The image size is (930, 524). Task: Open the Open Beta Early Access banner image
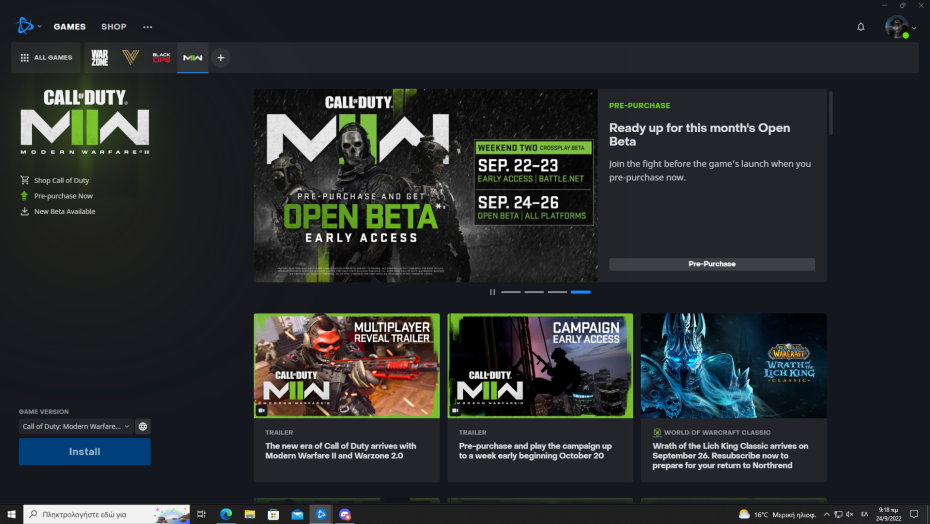coord(426,186)
